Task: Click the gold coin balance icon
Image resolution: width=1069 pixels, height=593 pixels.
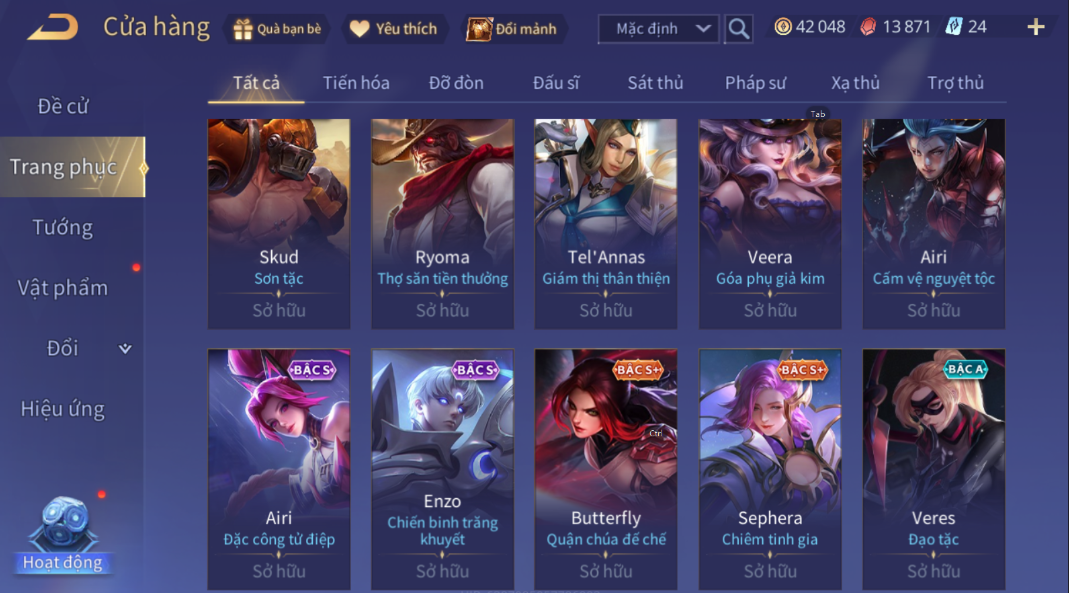Action: pos(783,27)
